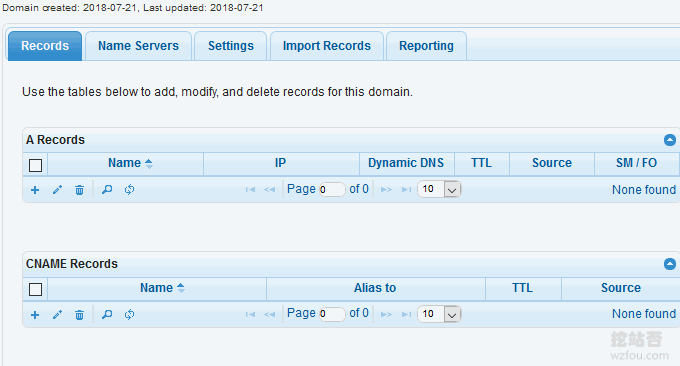Reload the A Records table
This screenshot has width=680, height=366.
tap(129, 190)
